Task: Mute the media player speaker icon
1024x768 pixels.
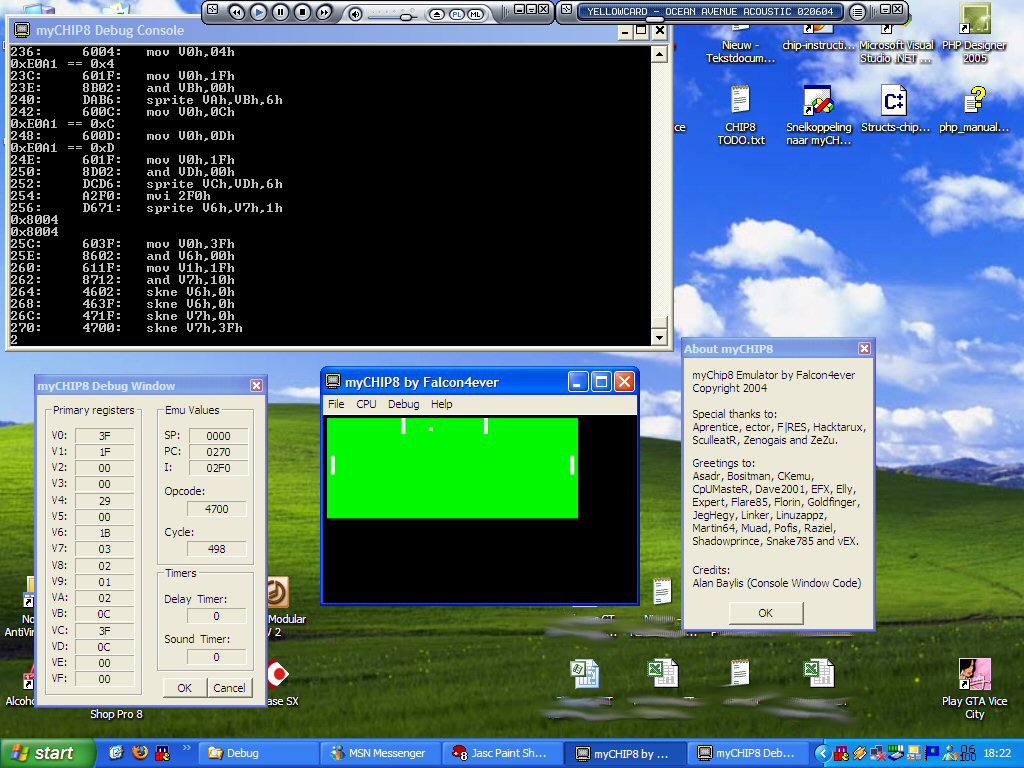Action: tap(355, 13)
